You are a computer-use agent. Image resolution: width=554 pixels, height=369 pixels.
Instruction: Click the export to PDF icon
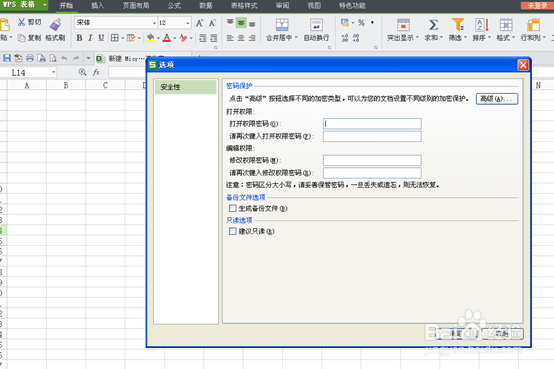point(18,58)
